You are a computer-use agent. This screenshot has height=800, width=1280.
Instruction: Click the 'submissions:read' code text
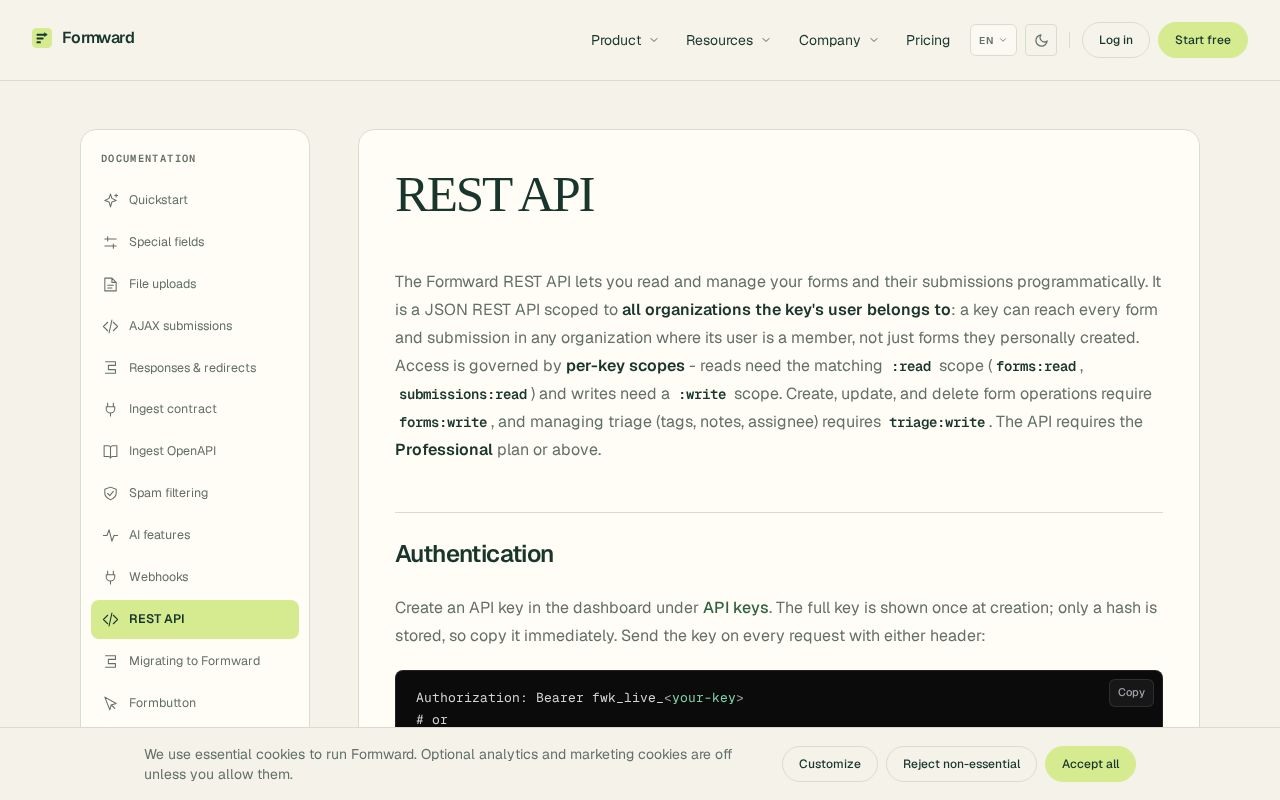pos(463,395)
